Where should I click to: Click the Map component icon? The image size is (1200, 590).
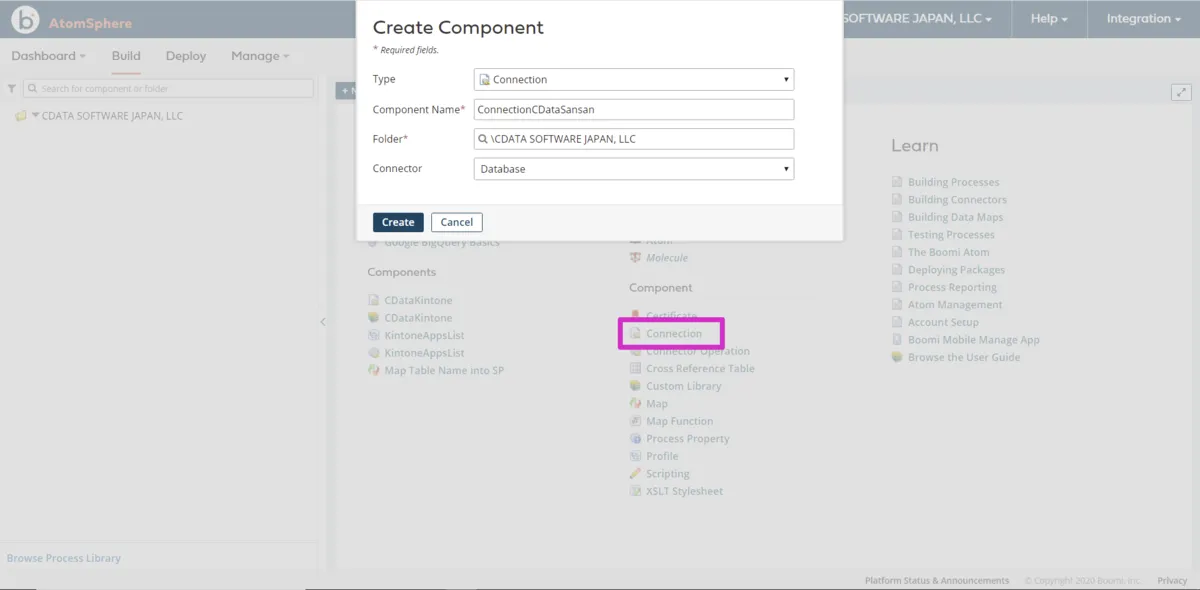pyautogui.click(x=635, y=404)
